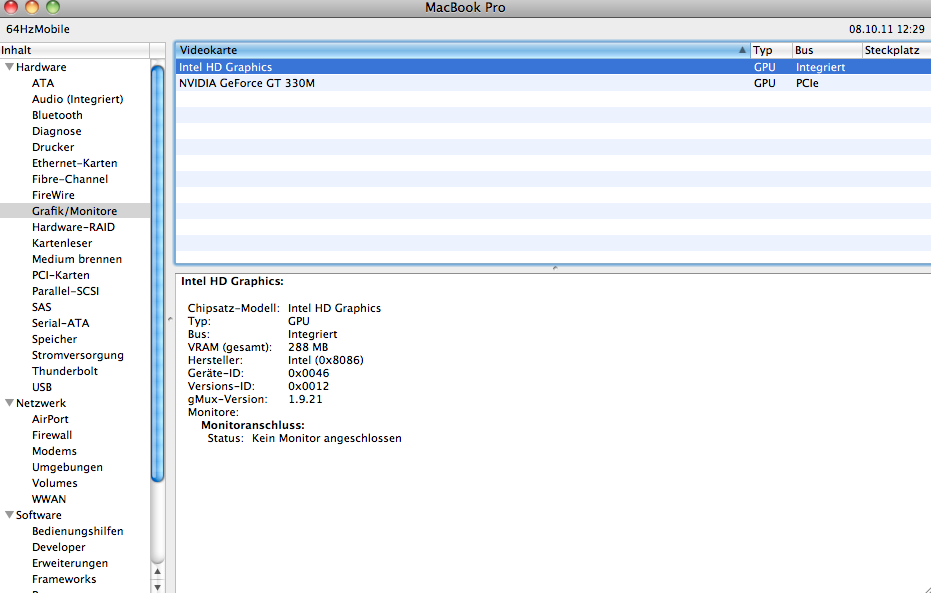Click the Inhalt sidebar header
The image size is (931, 593).
click(x=75, y=50)
